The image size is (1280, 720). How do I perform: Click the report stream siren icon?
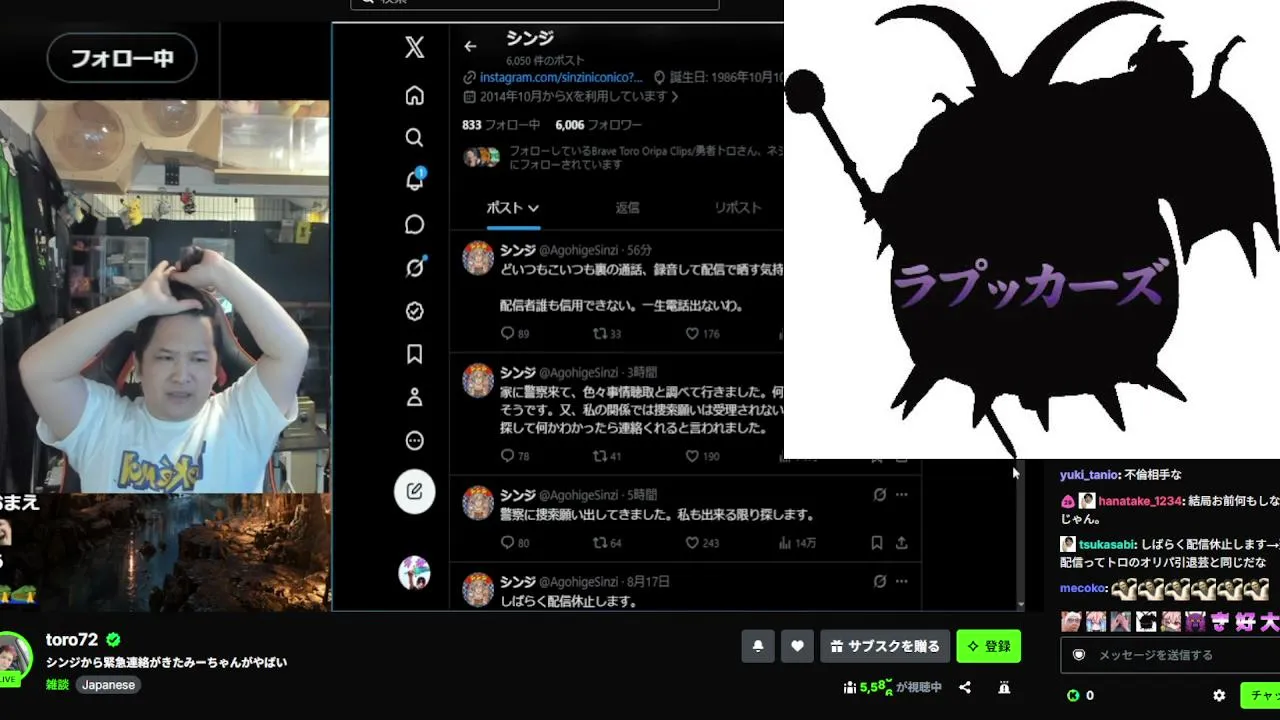point(1004,688)
